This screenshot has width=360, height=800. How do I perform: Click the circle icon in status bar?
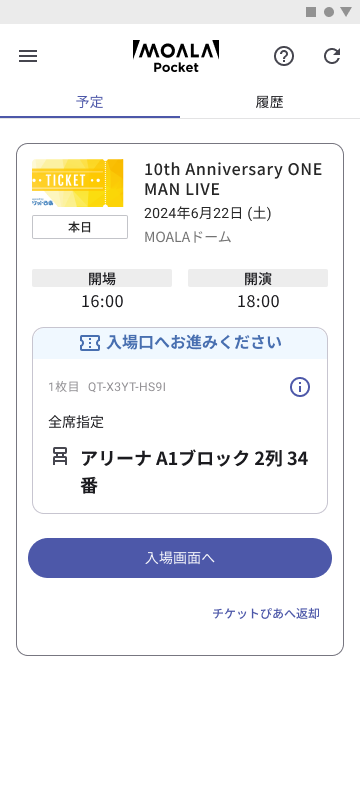tap(329, 12)
